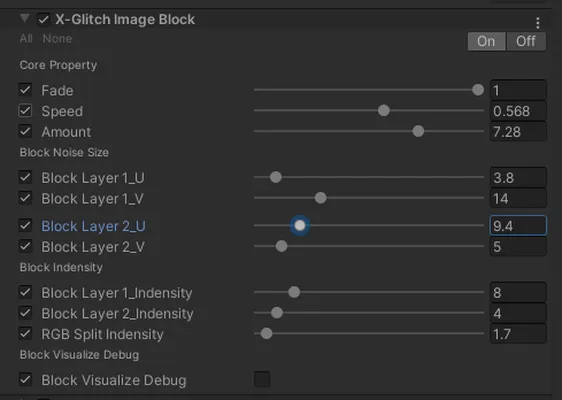Enable the Block Visualize Debug value checkbox

pyautogui.click(x=262, y=379)
